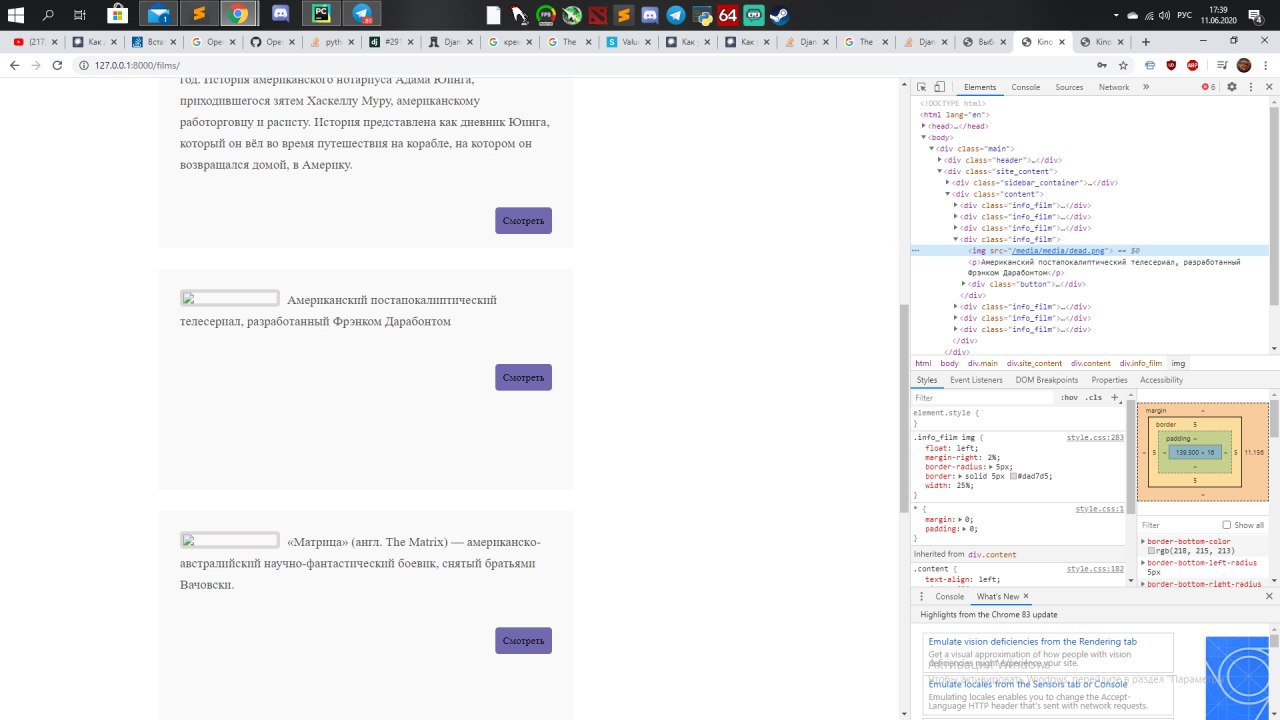Open DevTools settings gear
The image size is (1280, 720).
pos(1232,87)
